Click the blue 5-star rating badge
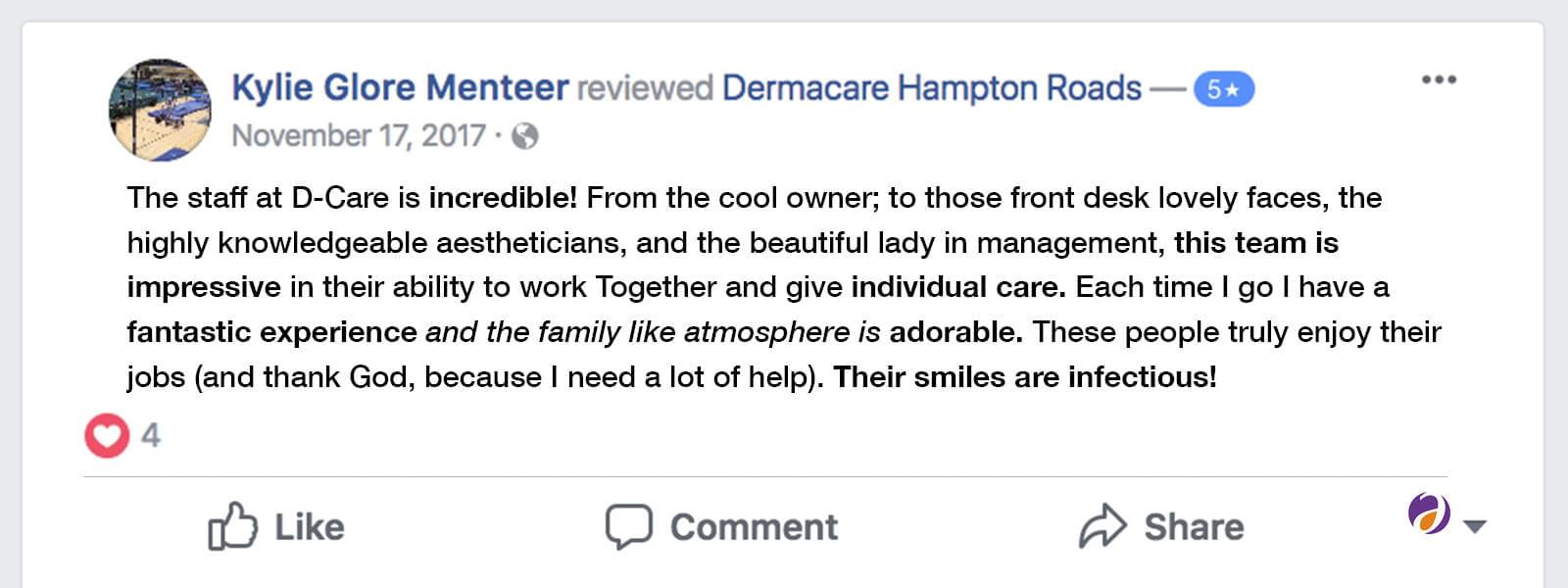Screen dimensions: 1568x588 [1223, 89]
